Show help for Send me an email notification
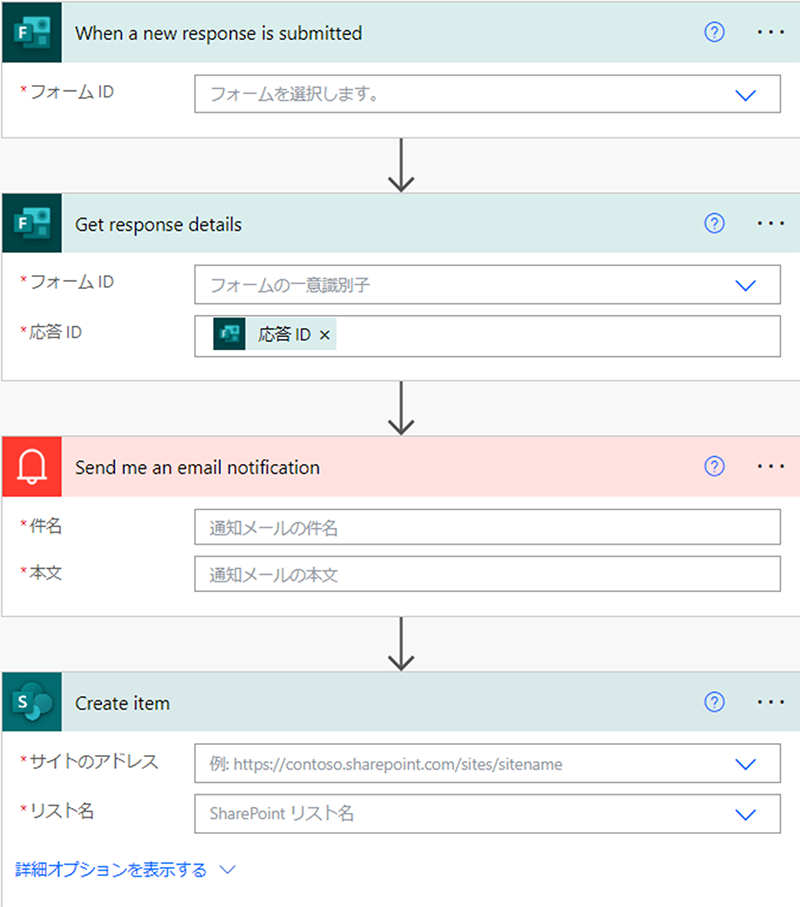The height and width of the screenshot is (907, 800). [714, 467]
